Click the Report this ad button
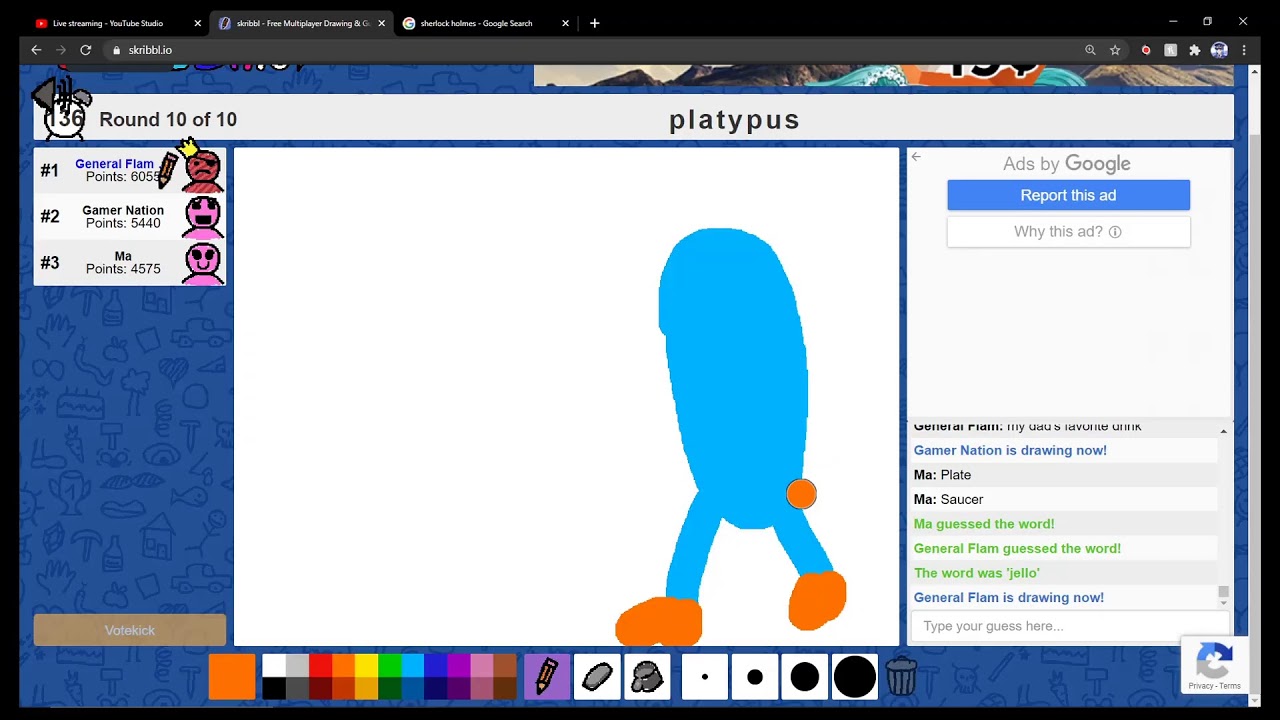The height and width of the screenshot is (720, 1280). pos(1068,195)
